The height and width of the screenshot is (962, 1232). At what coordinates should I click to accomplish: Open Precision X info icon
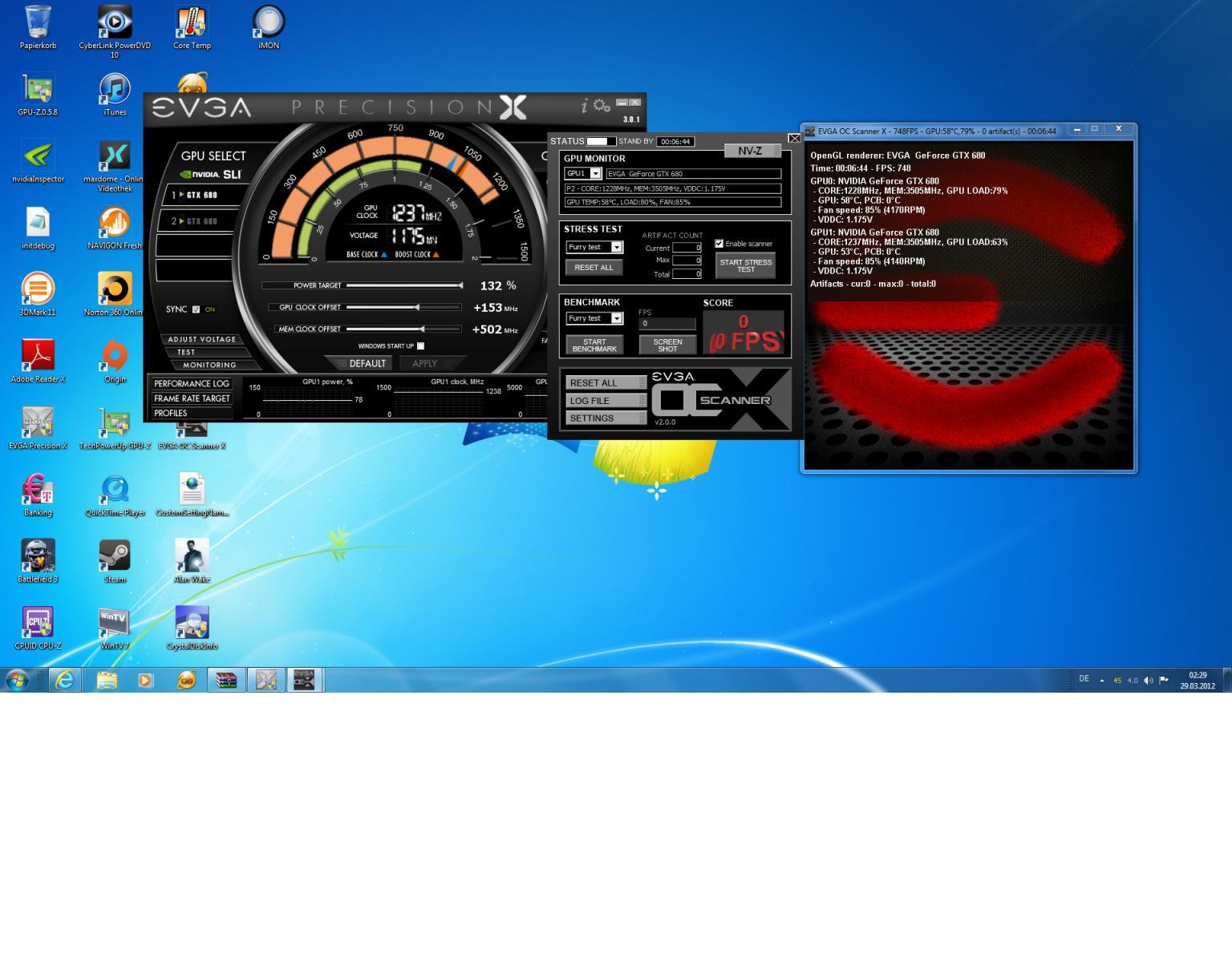[x=585, y=106]
